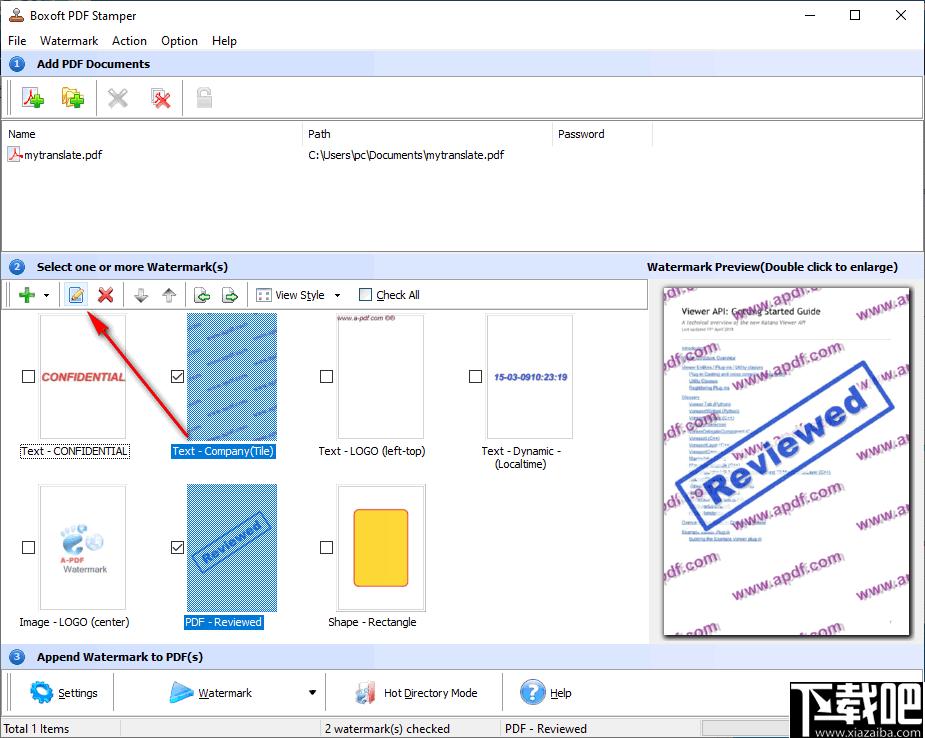This screenshot has height=738, width=925.
Task: Click the mytranslate.pdf file icon
Action: tap(15, 155)
